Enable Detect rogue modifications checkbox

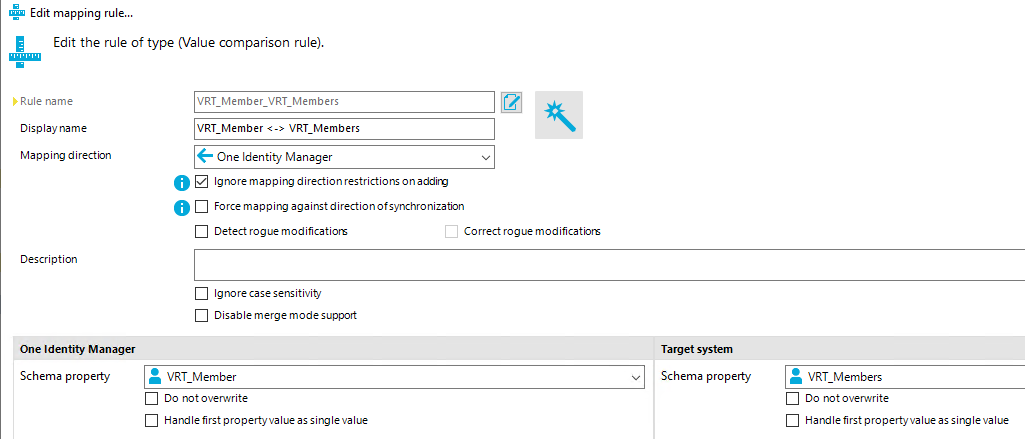click(x=202, y=231)
